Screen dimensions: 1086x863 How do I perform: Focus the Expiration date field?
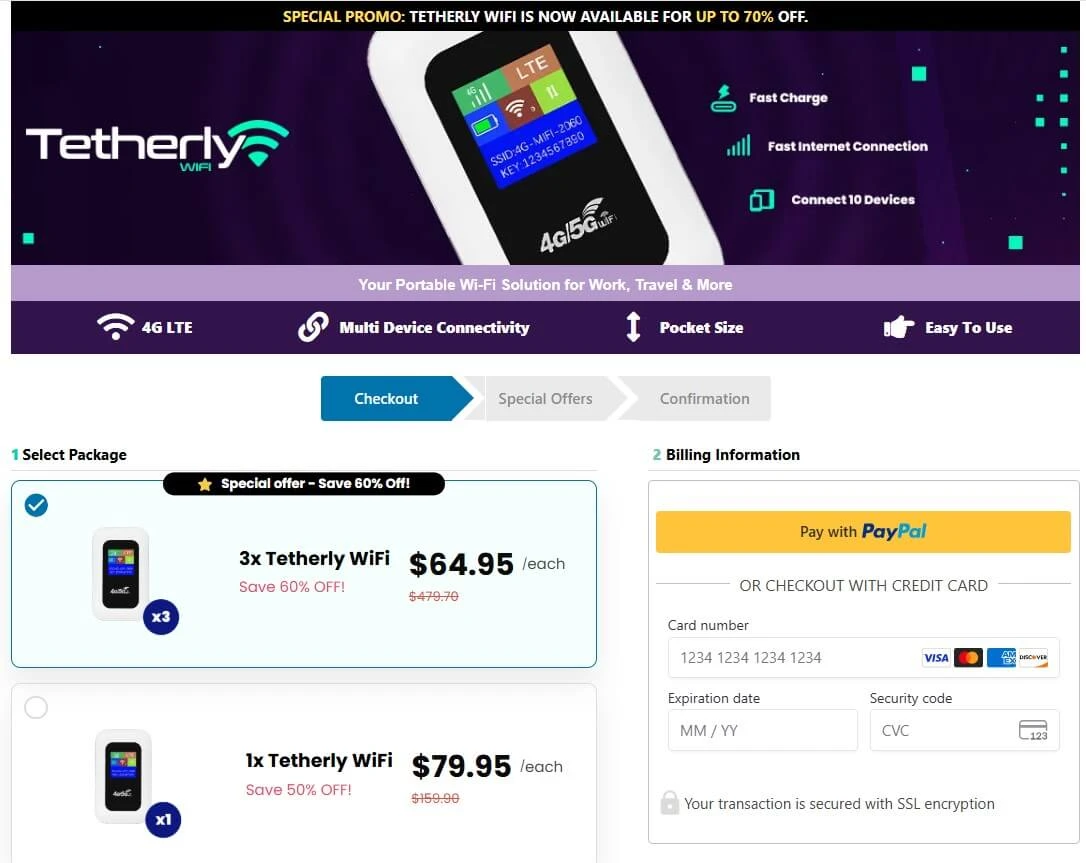[x=763, y=730]
